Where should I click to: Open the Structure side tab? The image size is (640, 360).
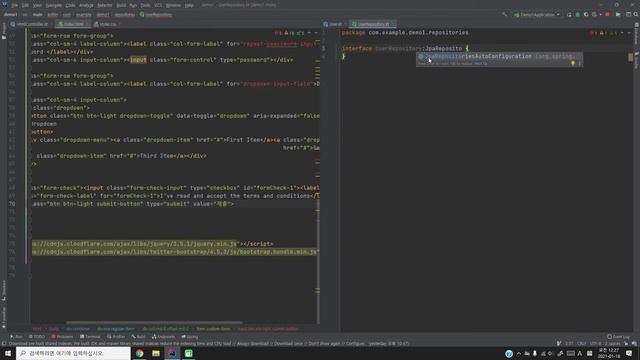[x=4, y=290]
